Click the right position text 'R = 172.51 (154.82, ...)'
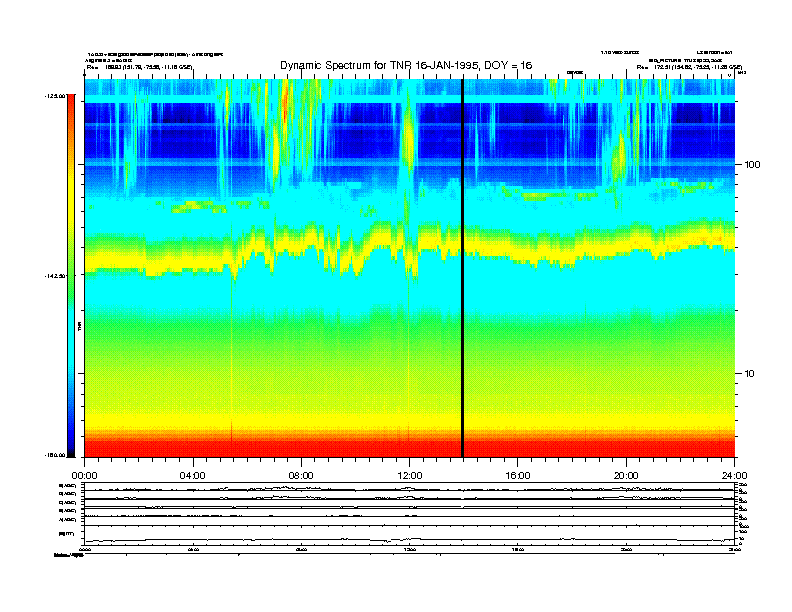The image size is (792, 612). tap(689, 67)
